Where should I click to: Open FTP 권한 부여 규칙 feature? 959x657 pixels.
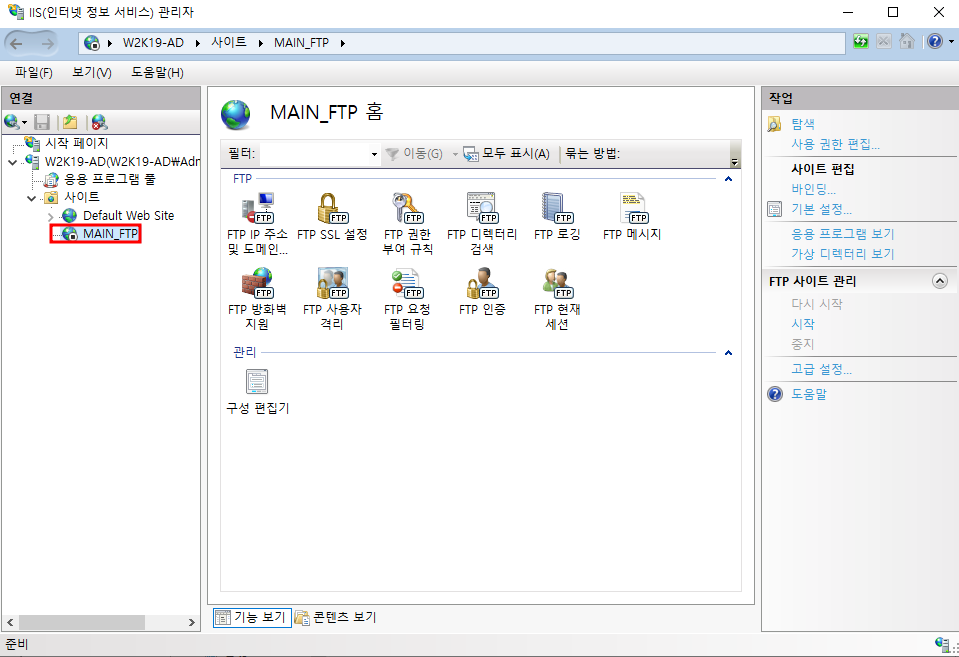pos(407,224)
